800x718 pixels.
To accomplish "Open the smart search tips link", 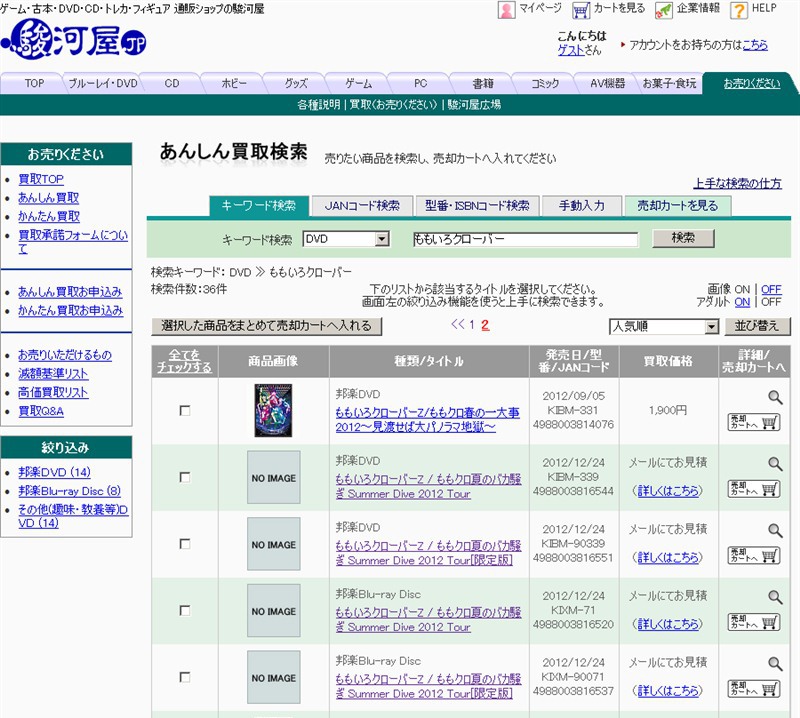I will click(737, 183).
